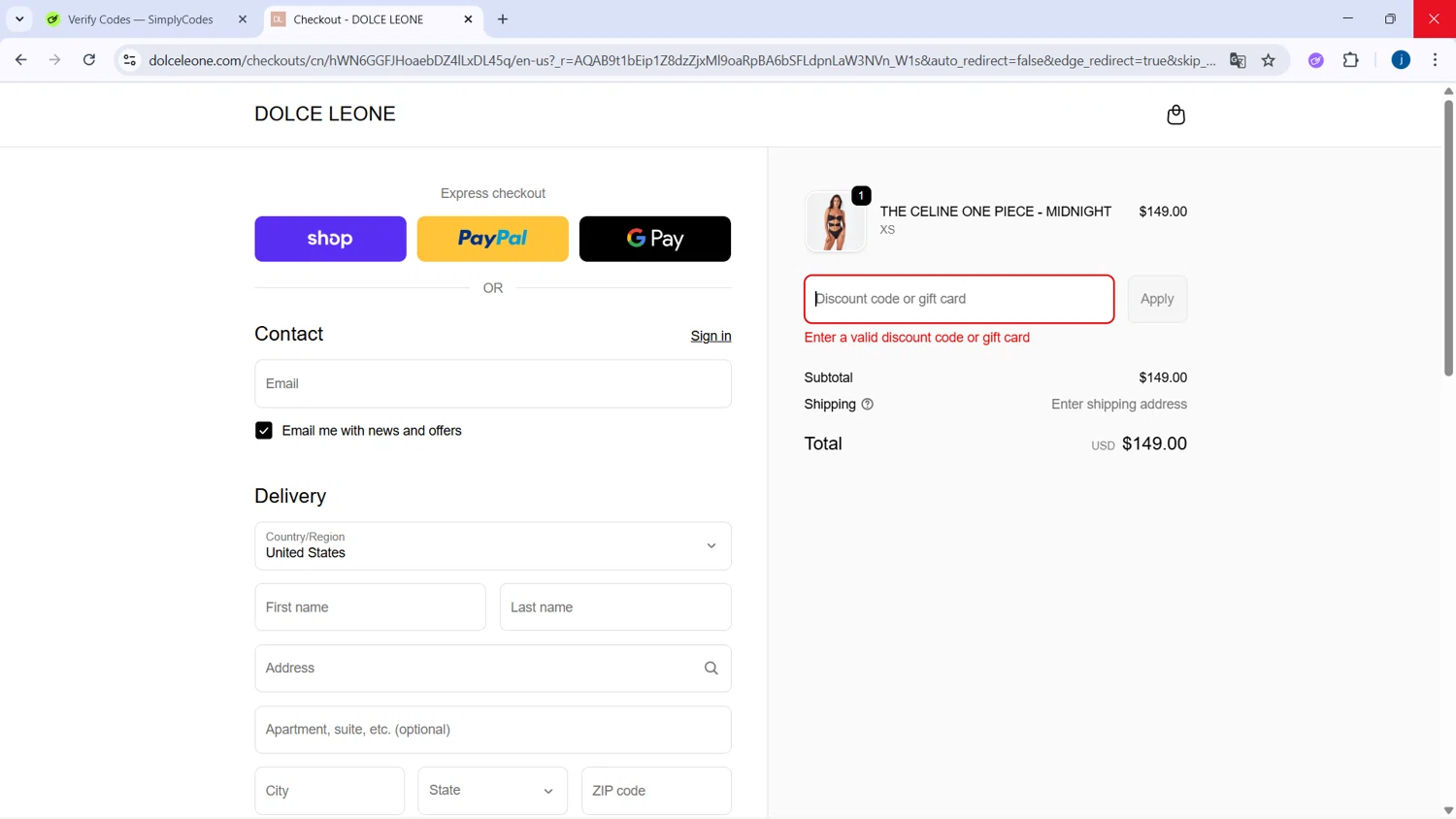Screen dimensions: 1456x819
Task: Open the shopping bag cart icon
Action: point(1175,115)
